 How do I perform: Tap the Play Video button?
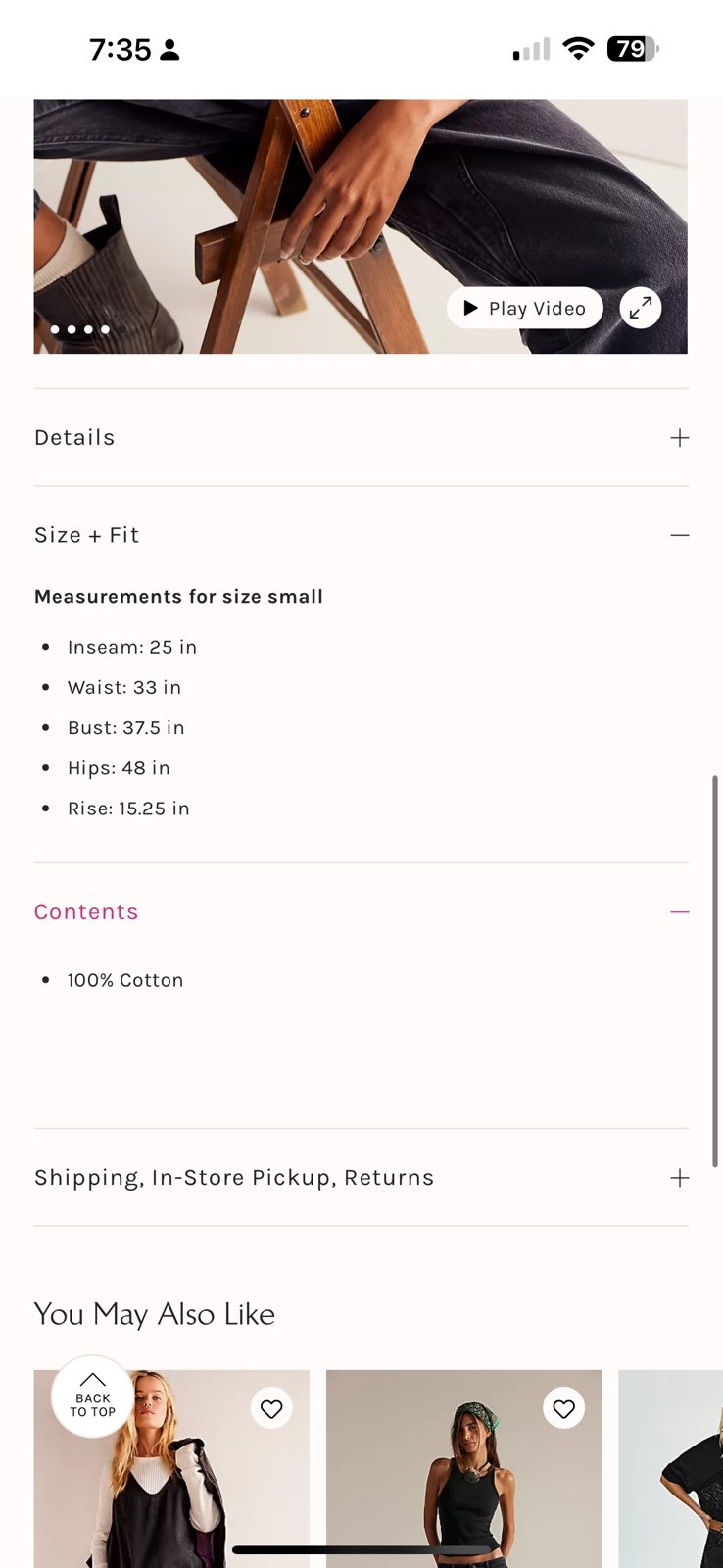(524, 308)
